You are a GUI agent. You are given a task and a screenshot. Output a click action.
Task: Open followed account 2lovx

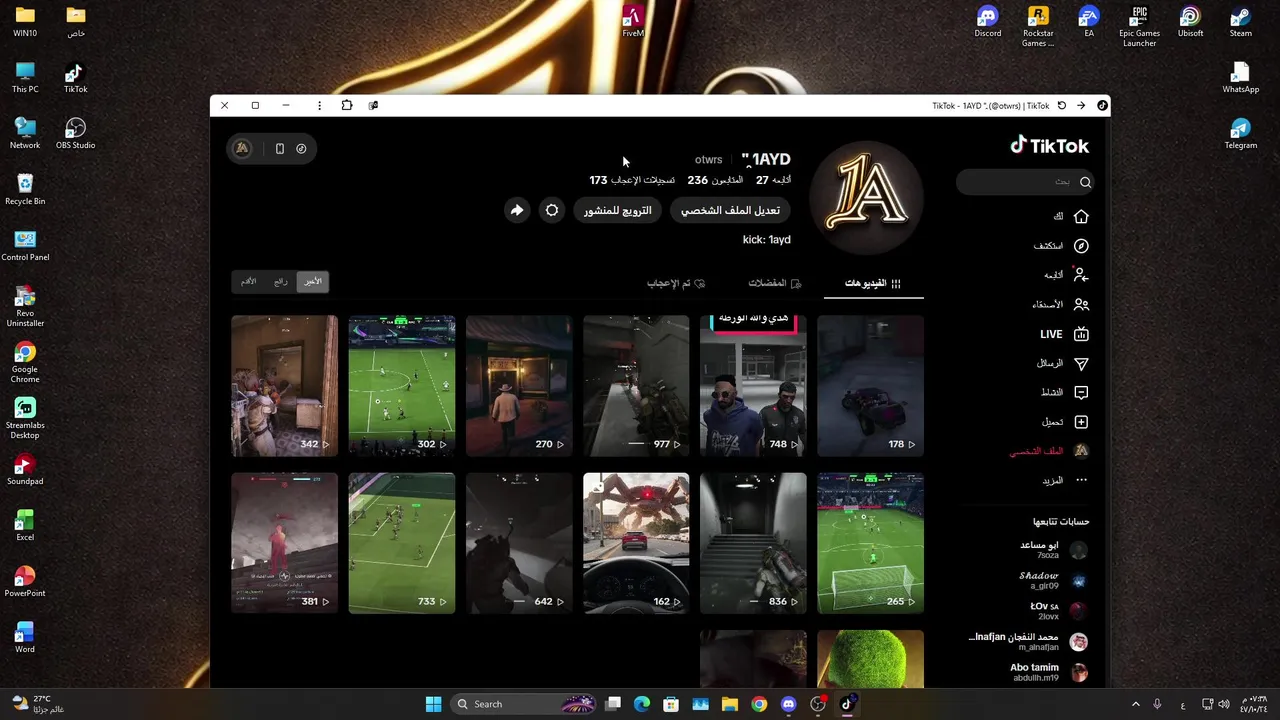click(1058, 610)
